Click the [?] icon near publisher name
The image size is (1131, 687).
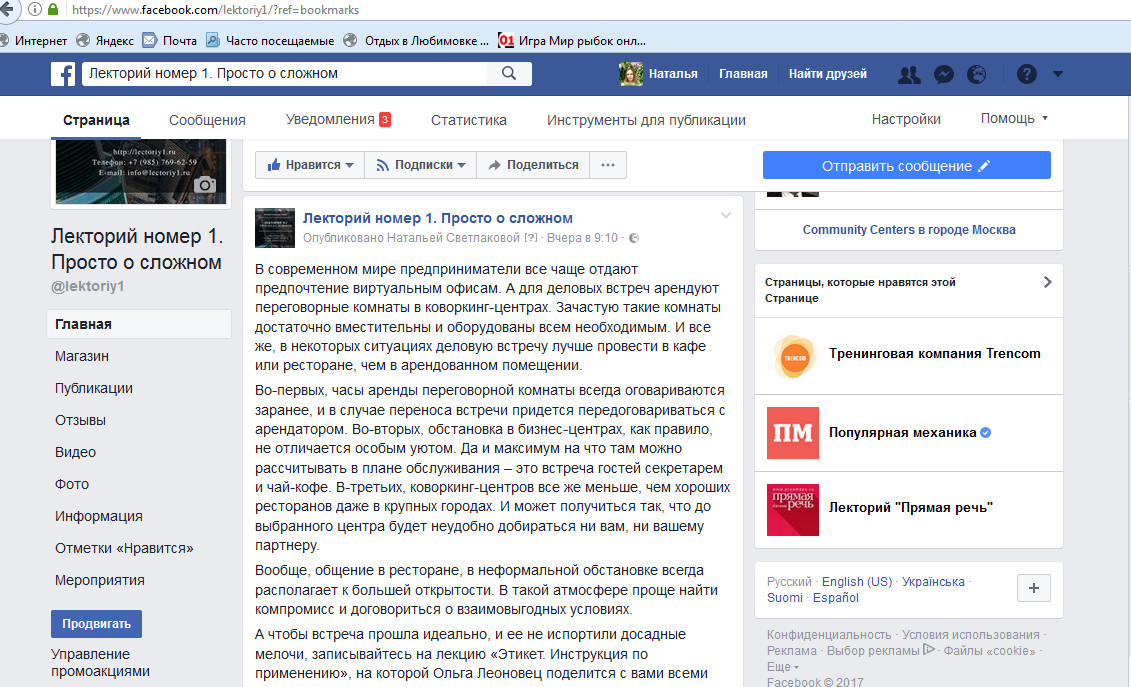click(x=531, y=237)
